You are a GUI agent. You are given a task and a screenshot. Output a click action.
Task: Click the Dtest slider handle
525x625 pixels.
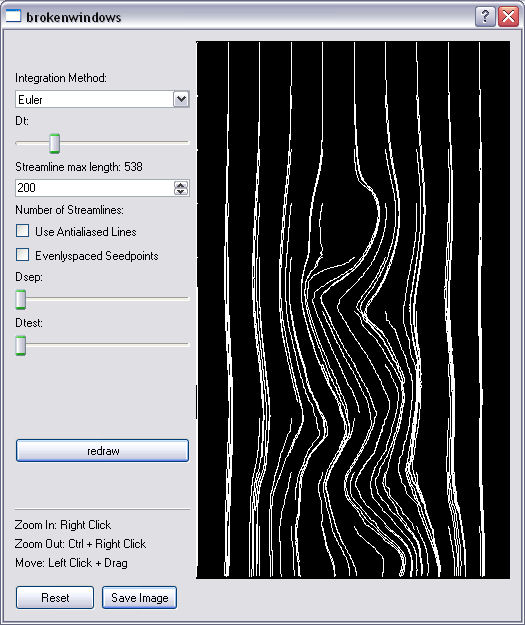[x=21, y=345]
